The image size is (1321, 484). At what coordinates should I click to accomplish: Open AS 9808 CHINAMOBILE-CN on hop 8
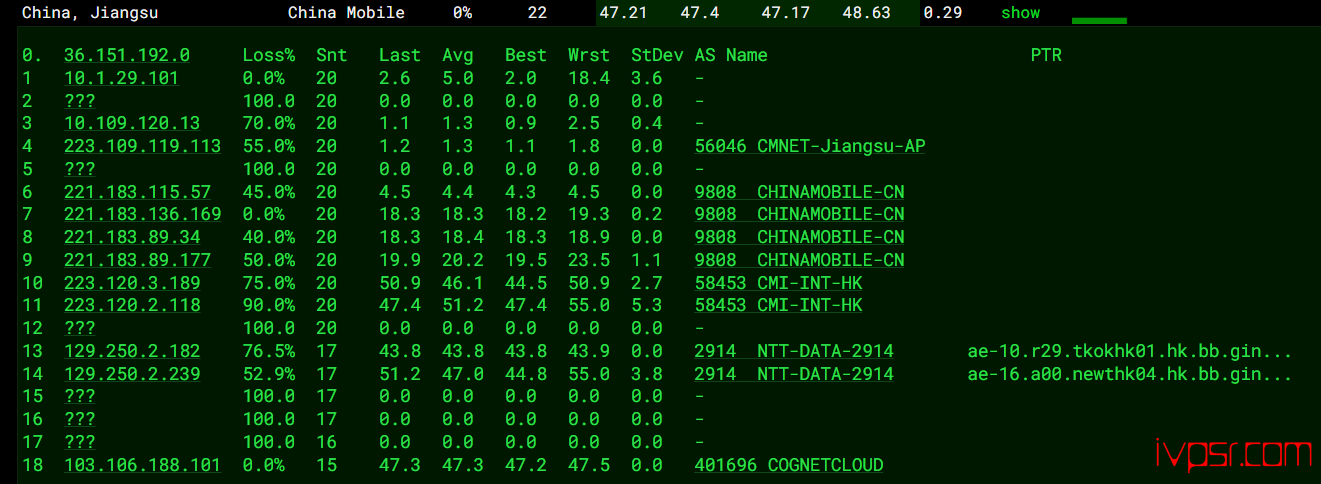[x=799, y=237]
